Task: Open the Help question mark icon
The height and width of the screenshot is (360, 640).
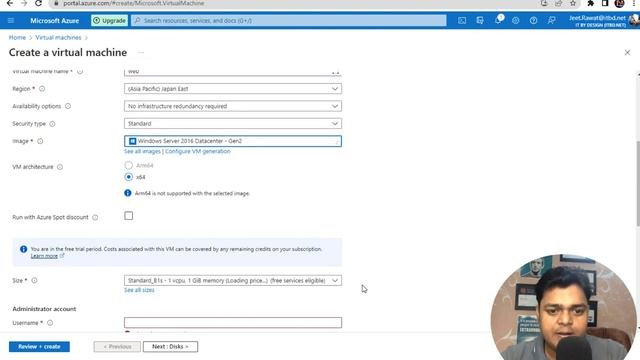Action: pos(533,20)
